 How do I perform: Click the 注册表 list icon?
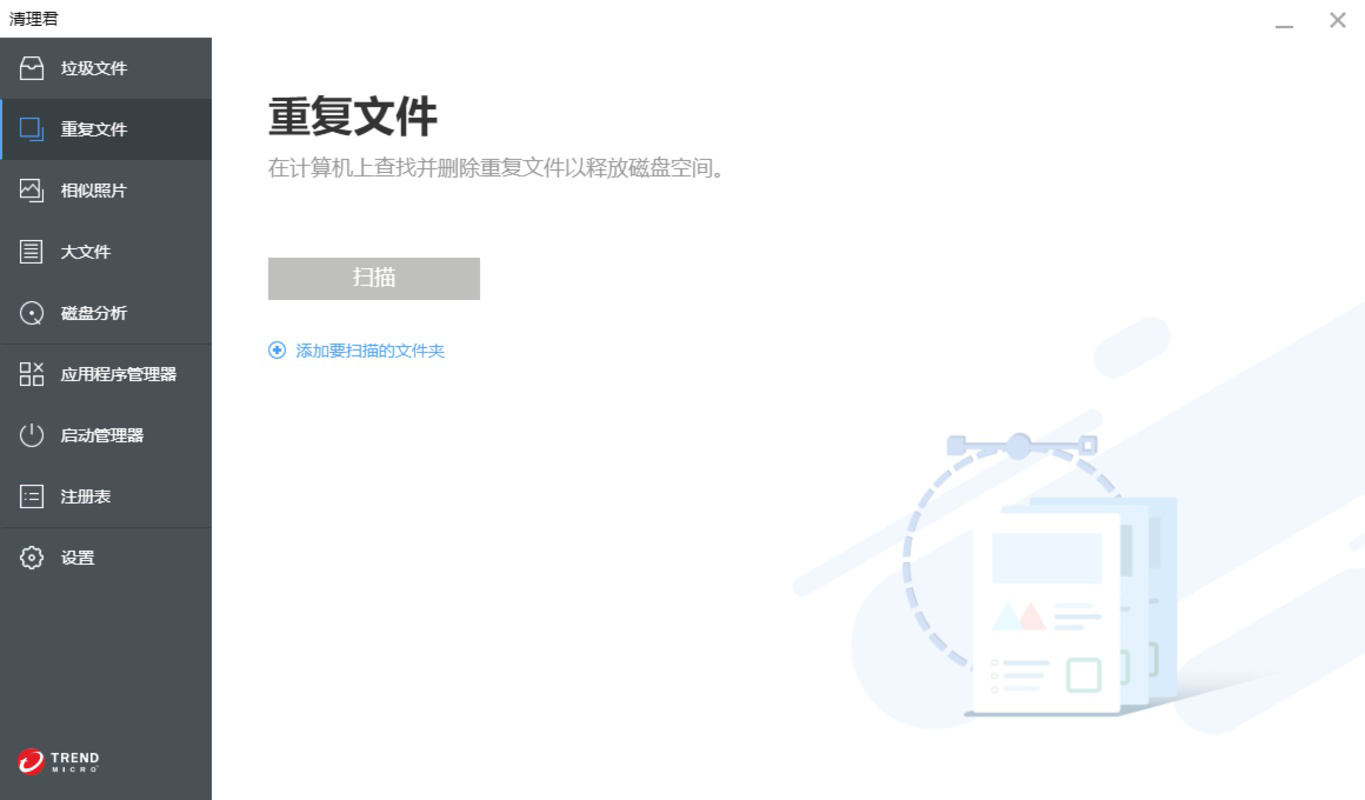coord(32,496)
